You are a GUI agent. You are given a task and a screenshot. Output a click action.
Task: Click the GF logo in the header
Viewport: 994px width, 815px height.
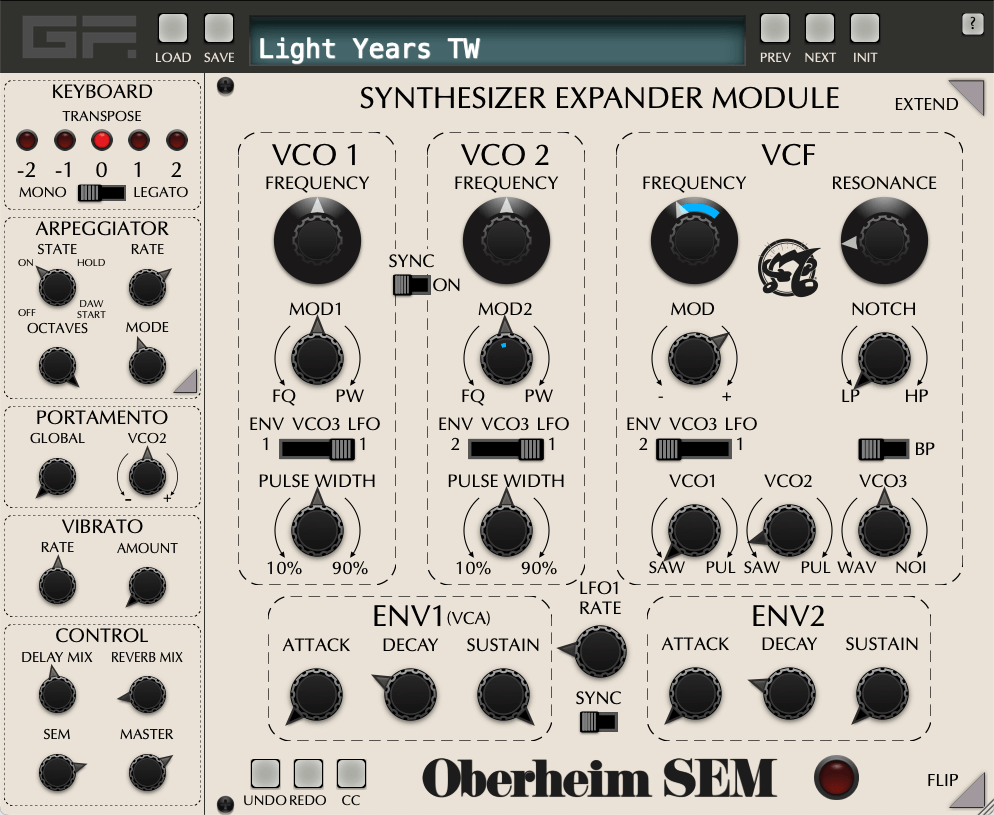(79, 37)
